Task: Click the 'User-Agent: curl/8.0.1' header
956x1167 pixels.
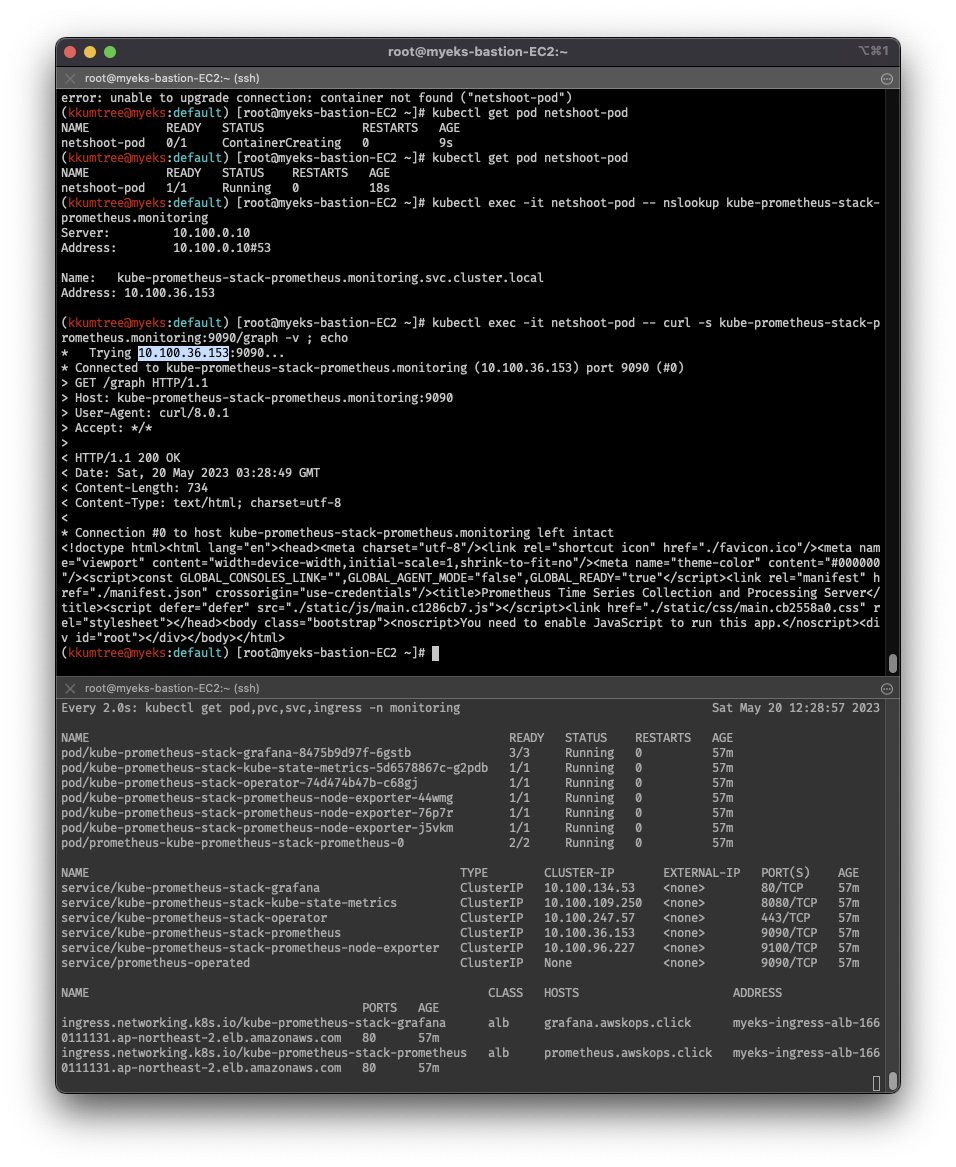Action: [x=145, y=413]
